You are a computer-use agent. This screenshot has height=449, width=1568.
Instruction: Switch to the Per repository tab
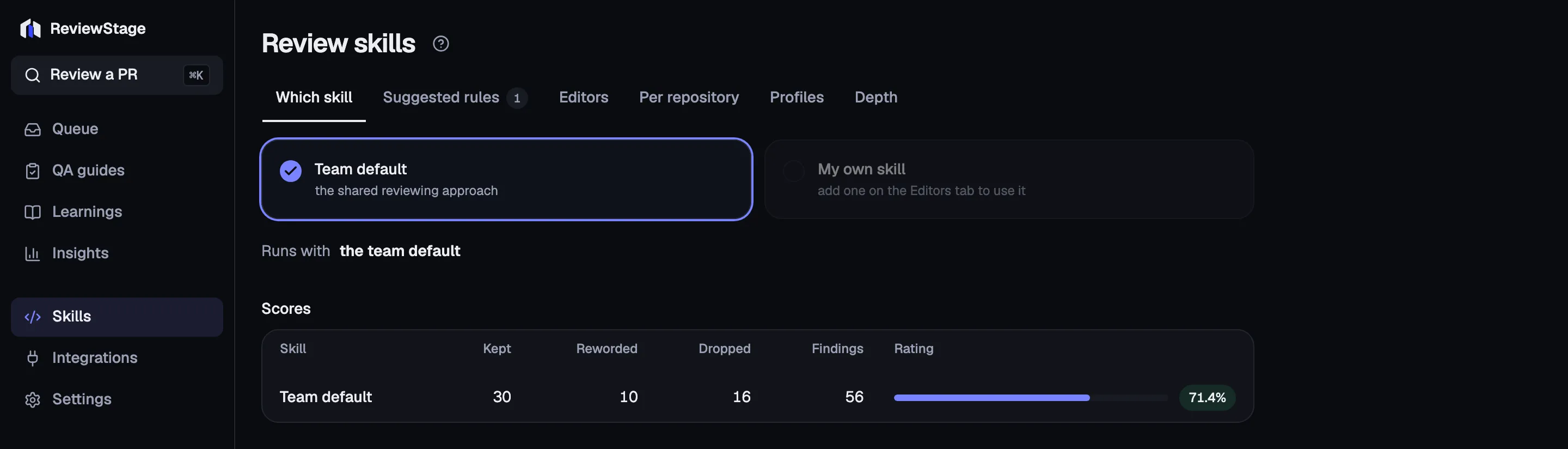(689, 98)
